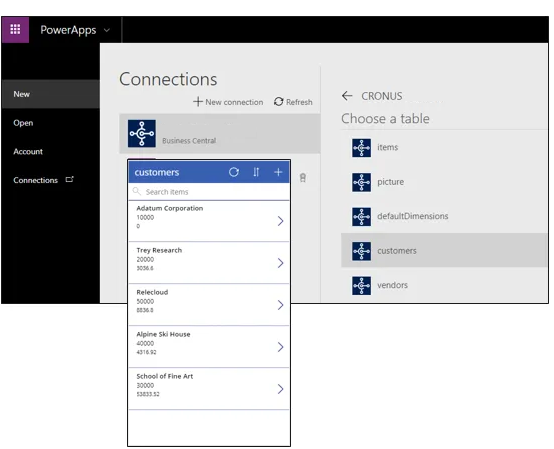The width and height of the screenshot is (554, 449).
Task: Select New in the left sidebar
Action: [51, 94]
